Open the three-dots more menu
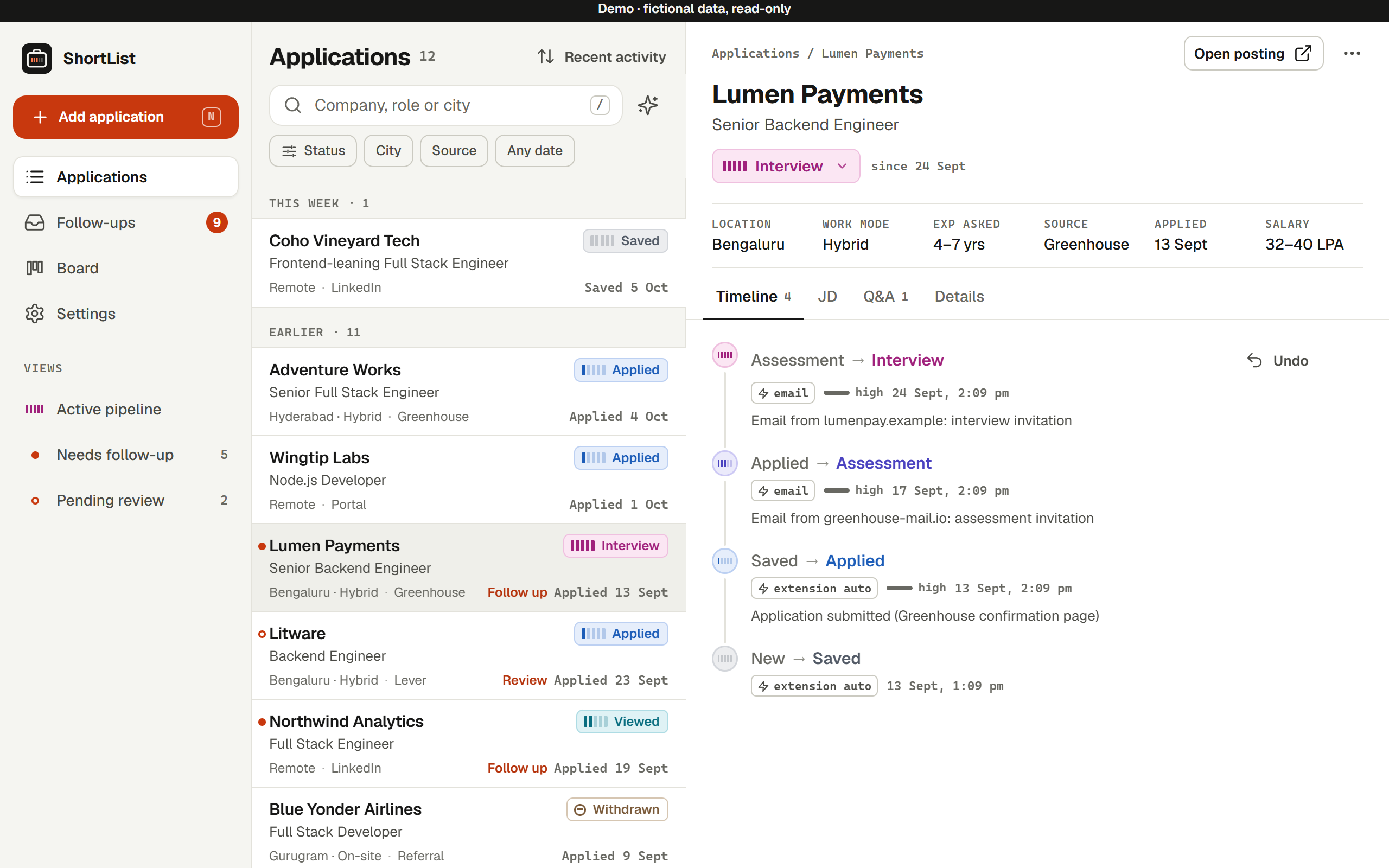The width and height of the screenshot is (1389, 868). point(1352,53)
